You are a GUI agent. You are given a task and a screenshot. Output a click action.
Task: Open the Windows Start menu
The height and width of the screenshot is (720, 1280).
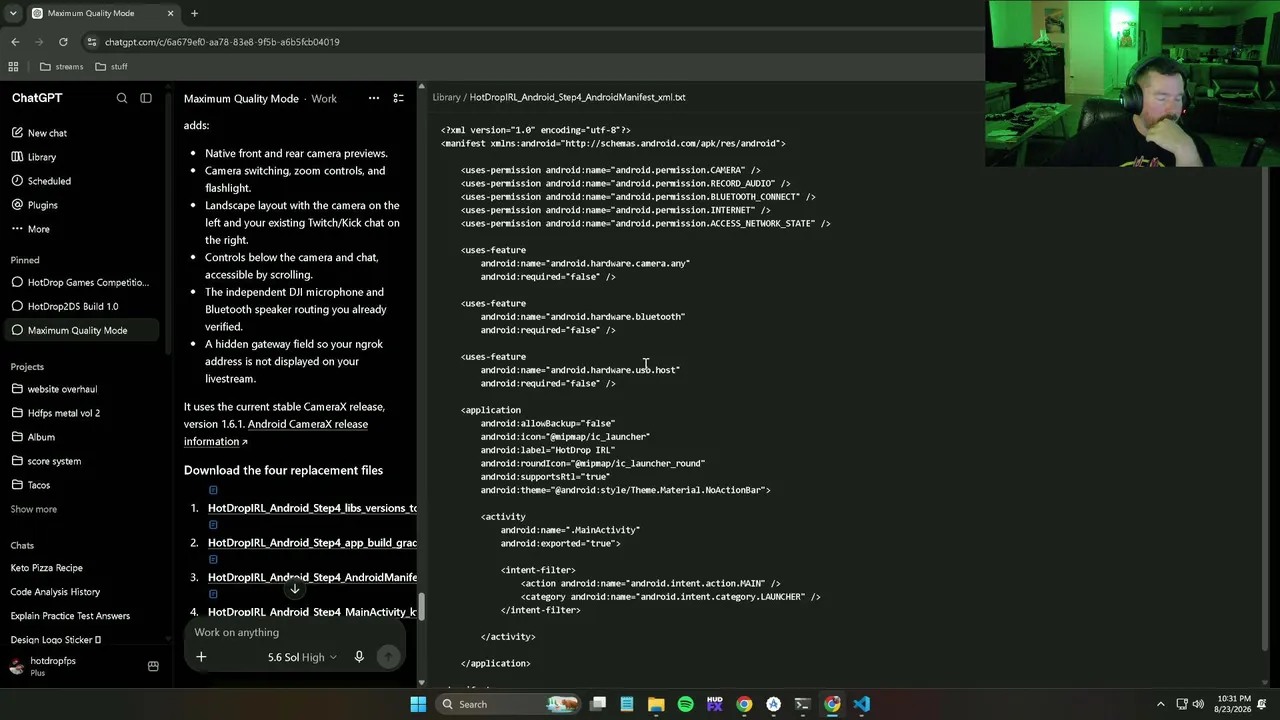point(418,704)
